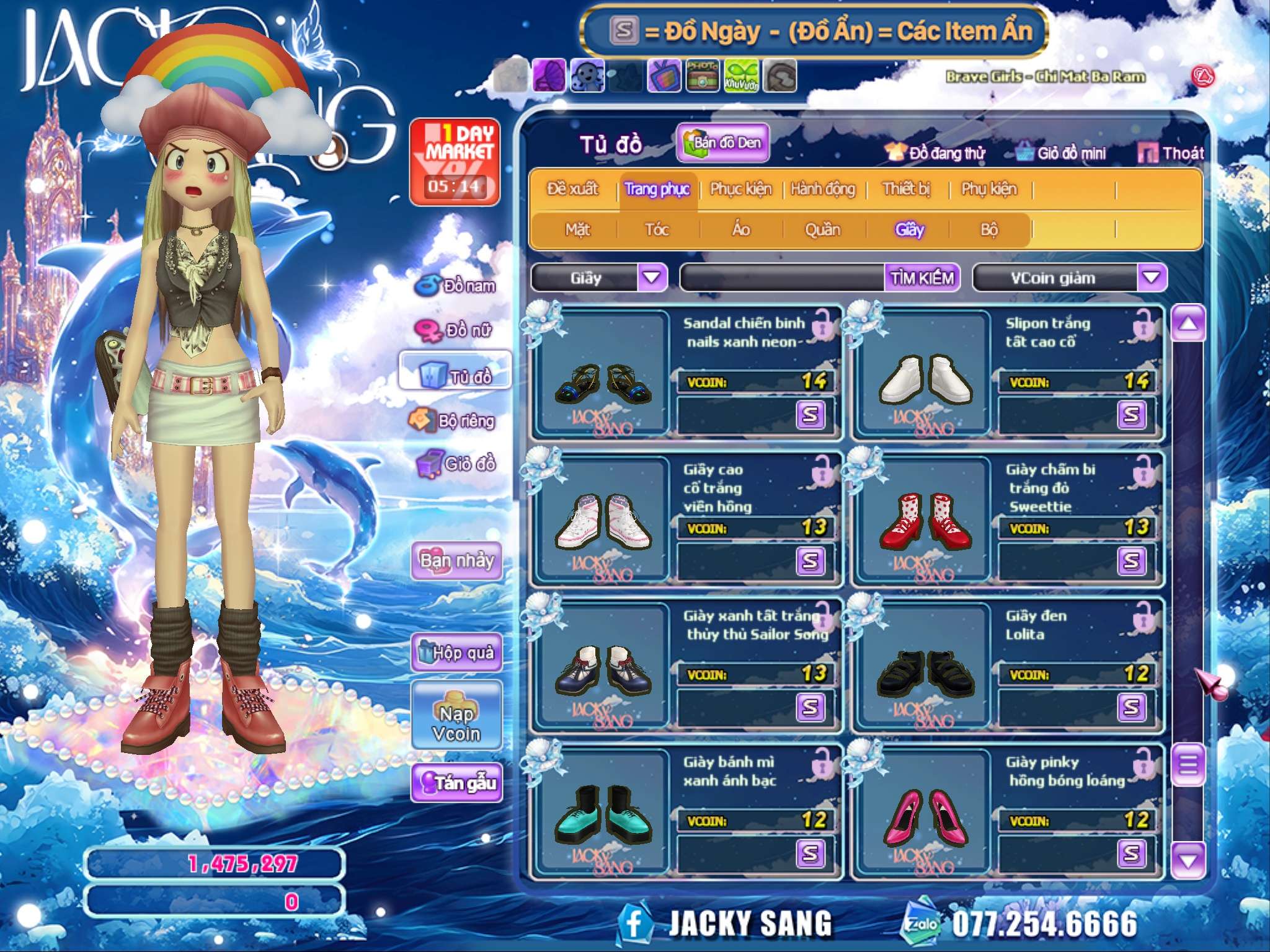Image resolution: width=1270 pixels, height=952 pixels.
Task: Open the 1 Day Market banner
Action: tap(455, 162)
